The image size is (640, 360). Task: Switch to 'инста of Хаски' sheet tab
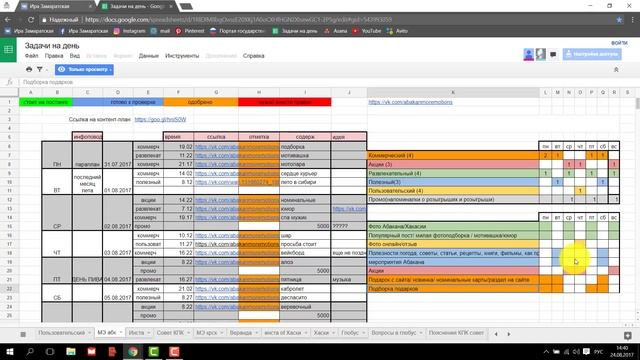(x=282, y=333)
